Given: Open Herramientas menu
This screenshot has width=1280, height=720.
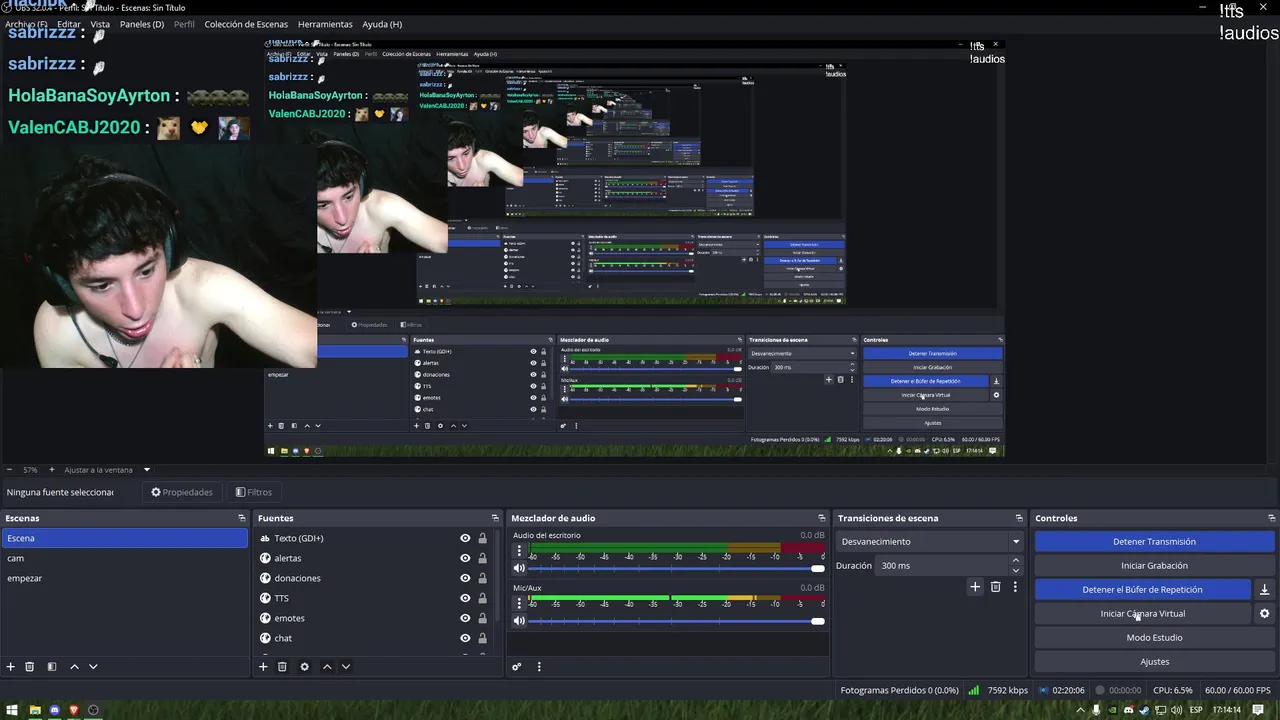Looking at the screenshot, I should point(325,24).
